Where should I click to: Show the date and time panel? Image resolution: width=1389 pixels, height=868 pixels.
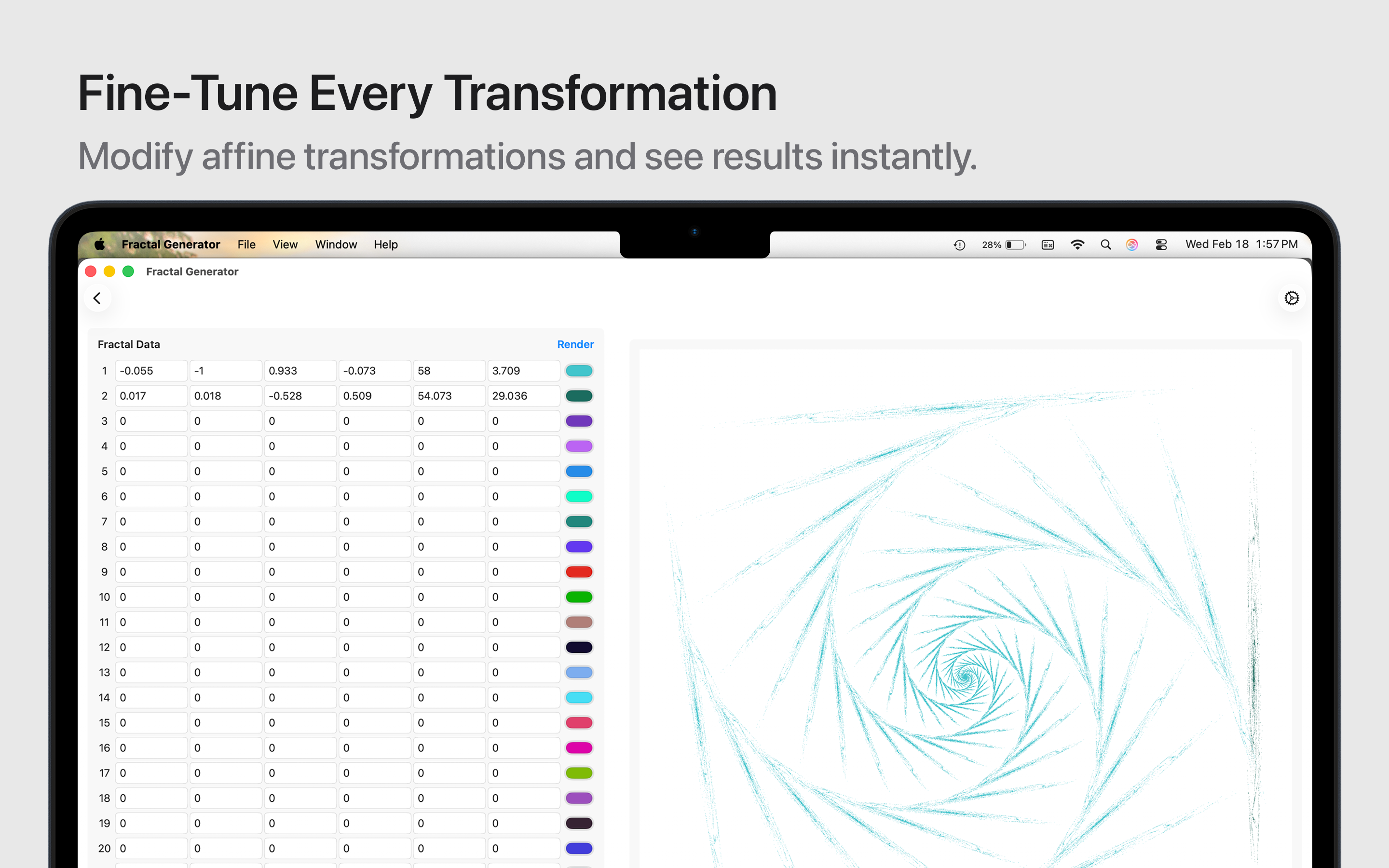coord(1241,244)
